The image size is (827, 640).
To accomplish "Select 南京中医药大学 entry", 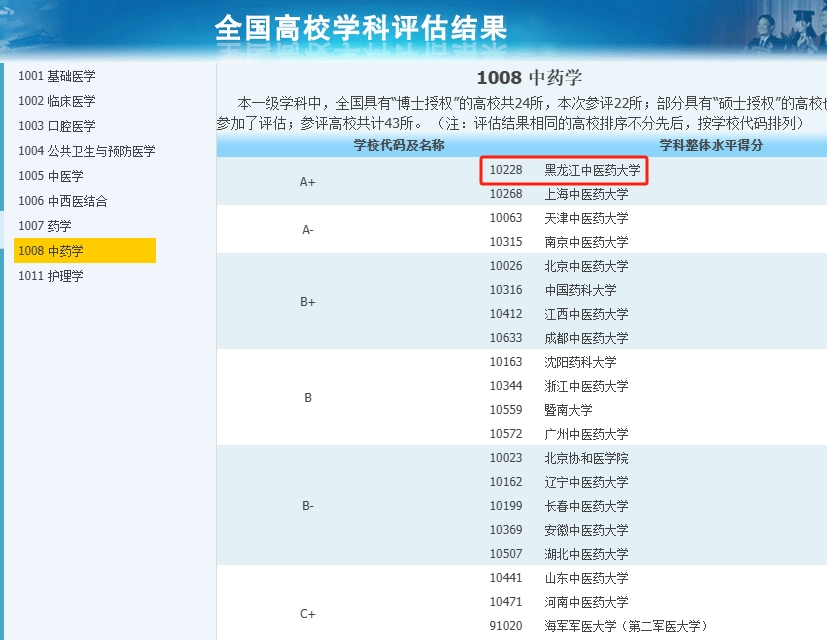I will point(586,242).
